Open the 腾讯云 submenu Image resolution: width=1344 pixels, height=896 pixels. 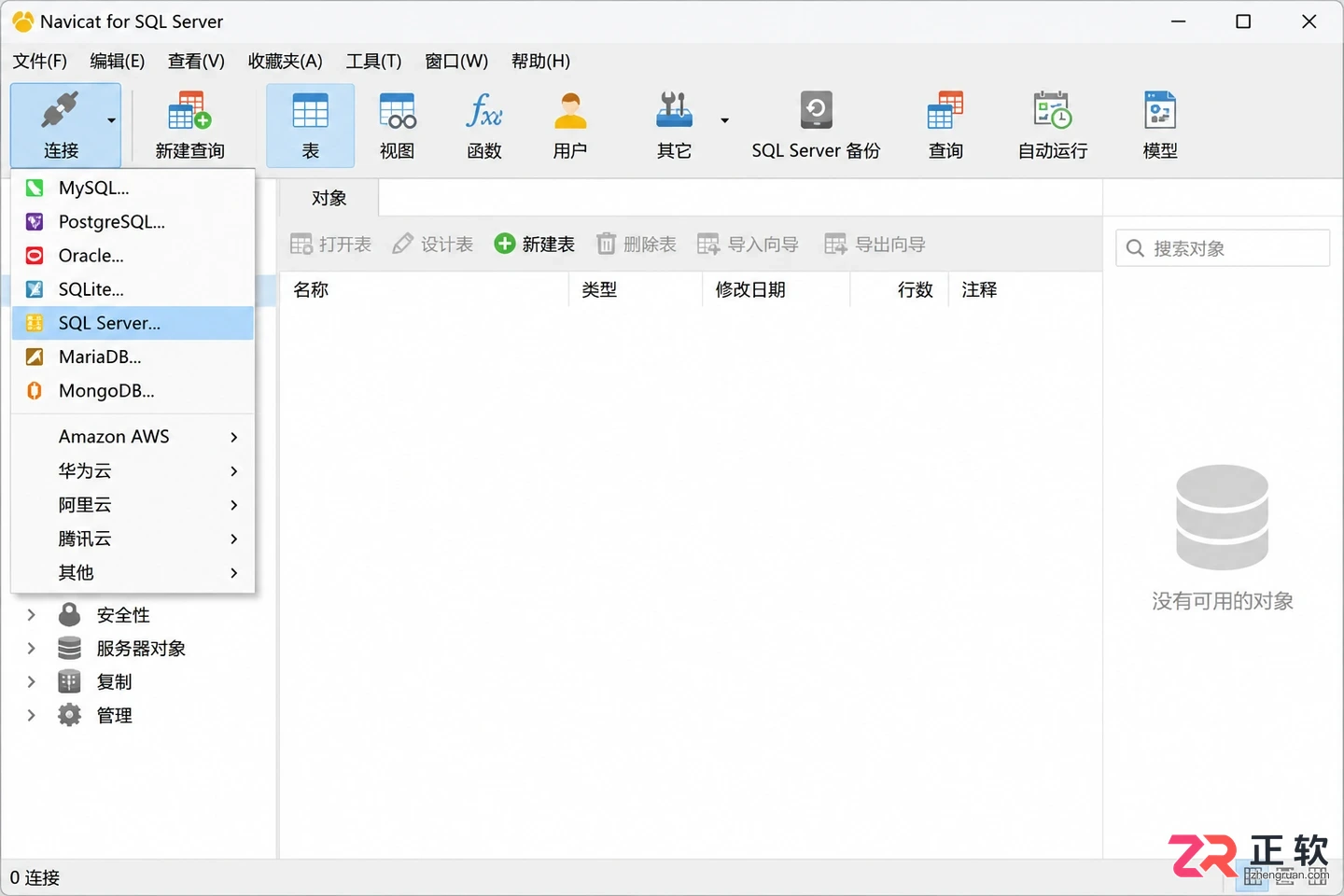tap(133, 539)
